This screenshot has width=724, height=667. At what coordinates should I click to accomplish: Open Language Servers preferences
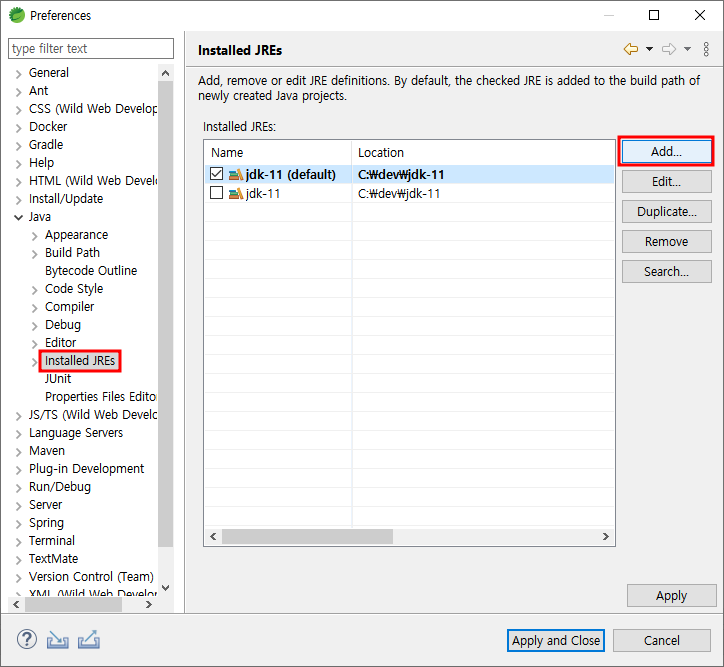[76, 433]
